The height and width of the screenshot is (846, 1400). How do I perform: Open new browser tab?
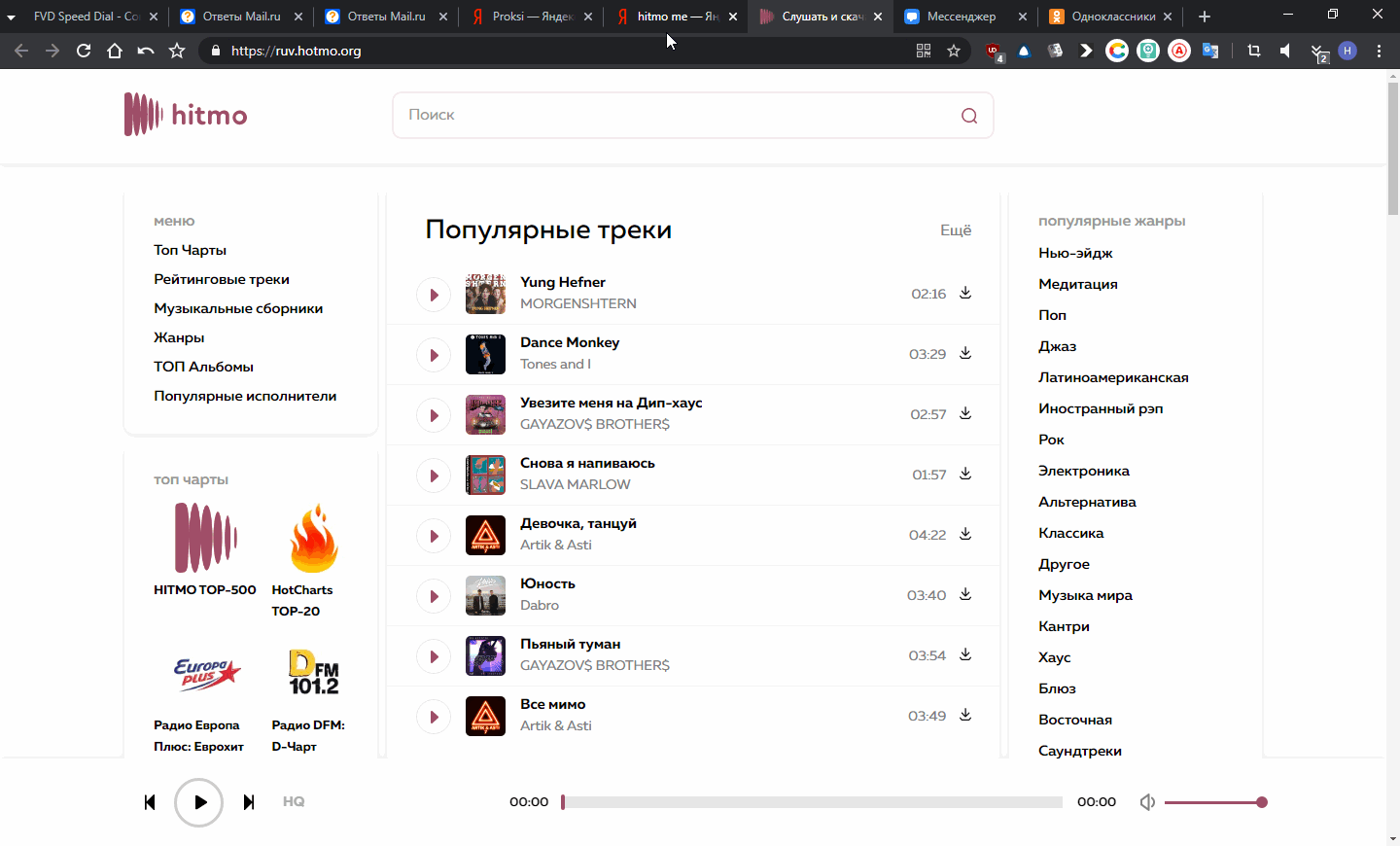coord(1205,17)
